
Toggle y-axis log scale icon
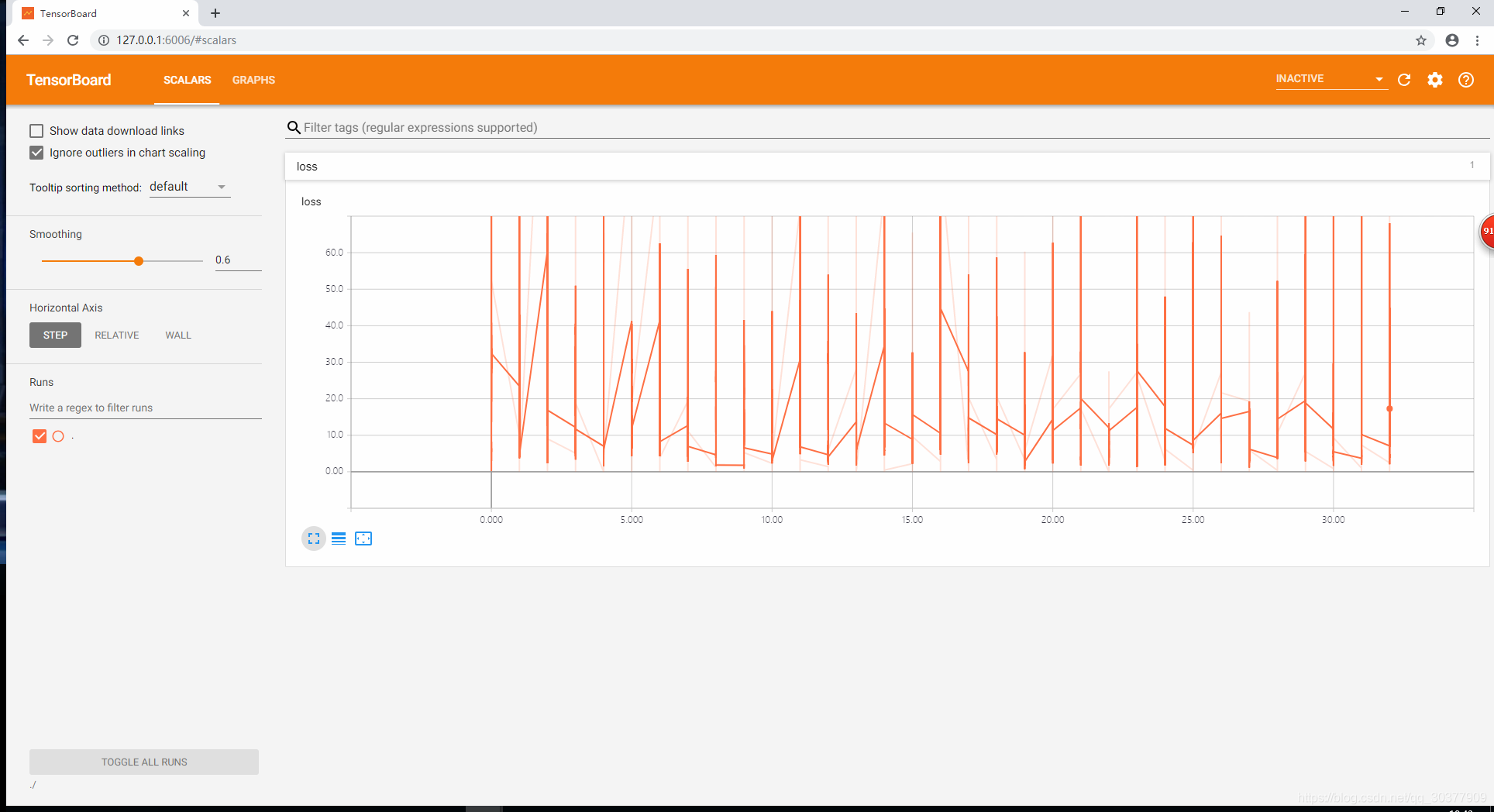coord(339,538)
